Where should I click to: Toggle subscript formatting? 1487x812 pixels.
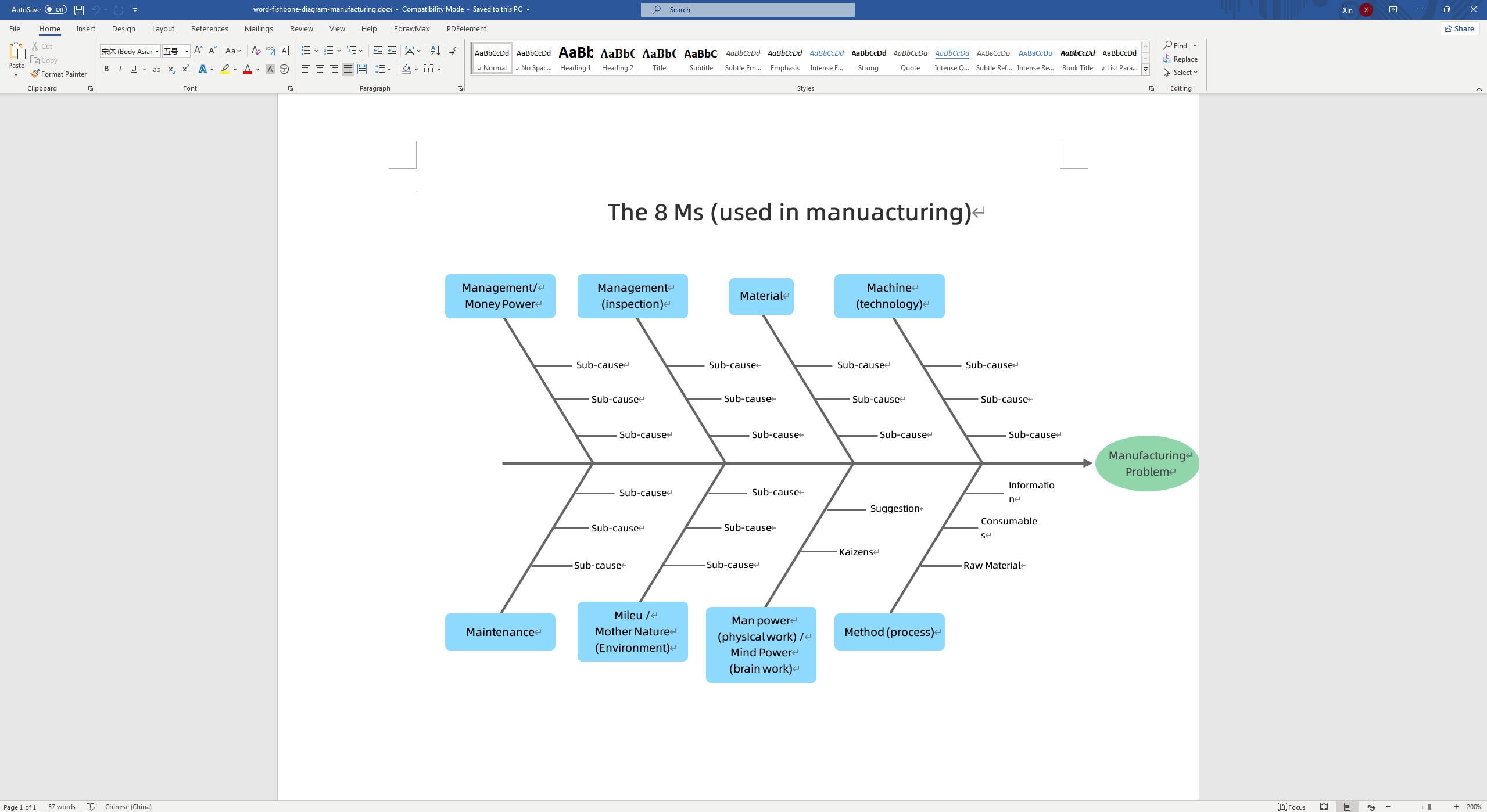170,69
